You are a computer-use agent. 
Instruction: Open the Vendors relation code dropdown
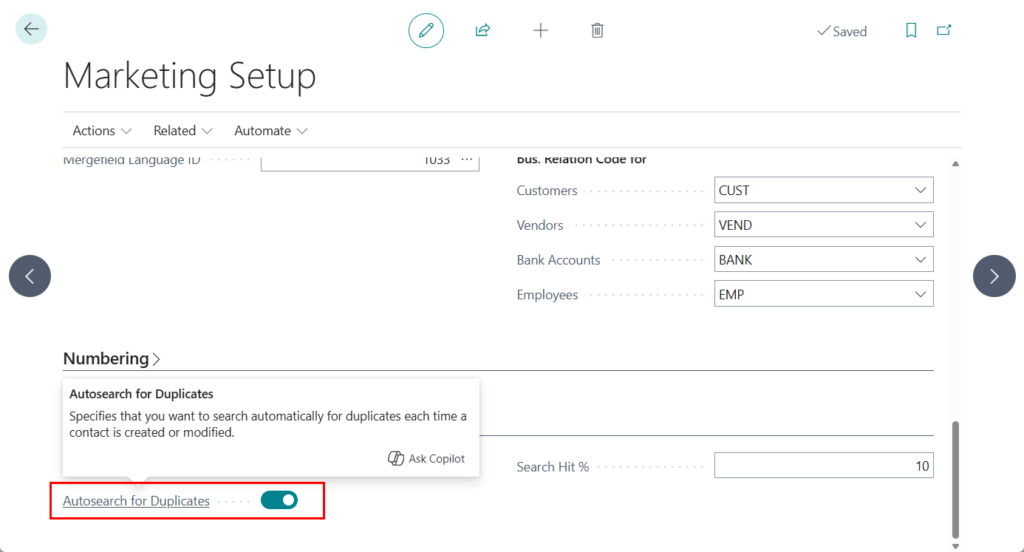tap(920, 225)
